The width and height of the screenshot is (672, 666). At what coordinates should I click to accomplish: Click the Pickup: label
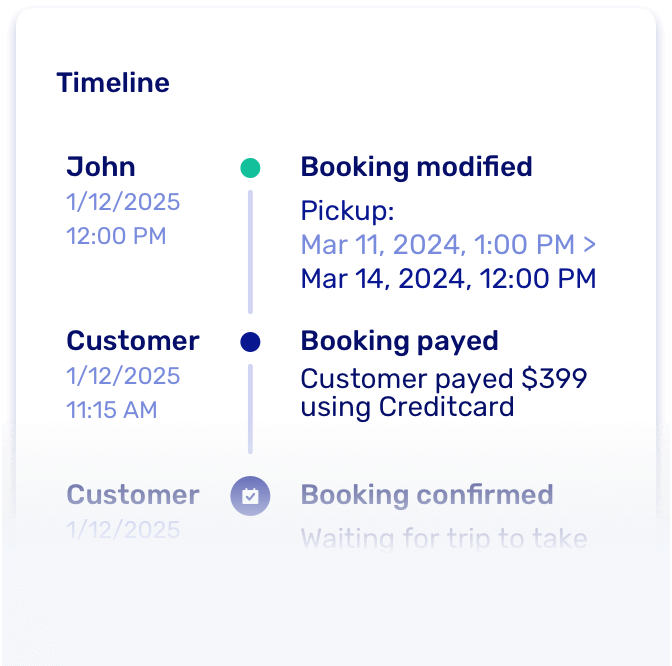(x=348, y=212)
